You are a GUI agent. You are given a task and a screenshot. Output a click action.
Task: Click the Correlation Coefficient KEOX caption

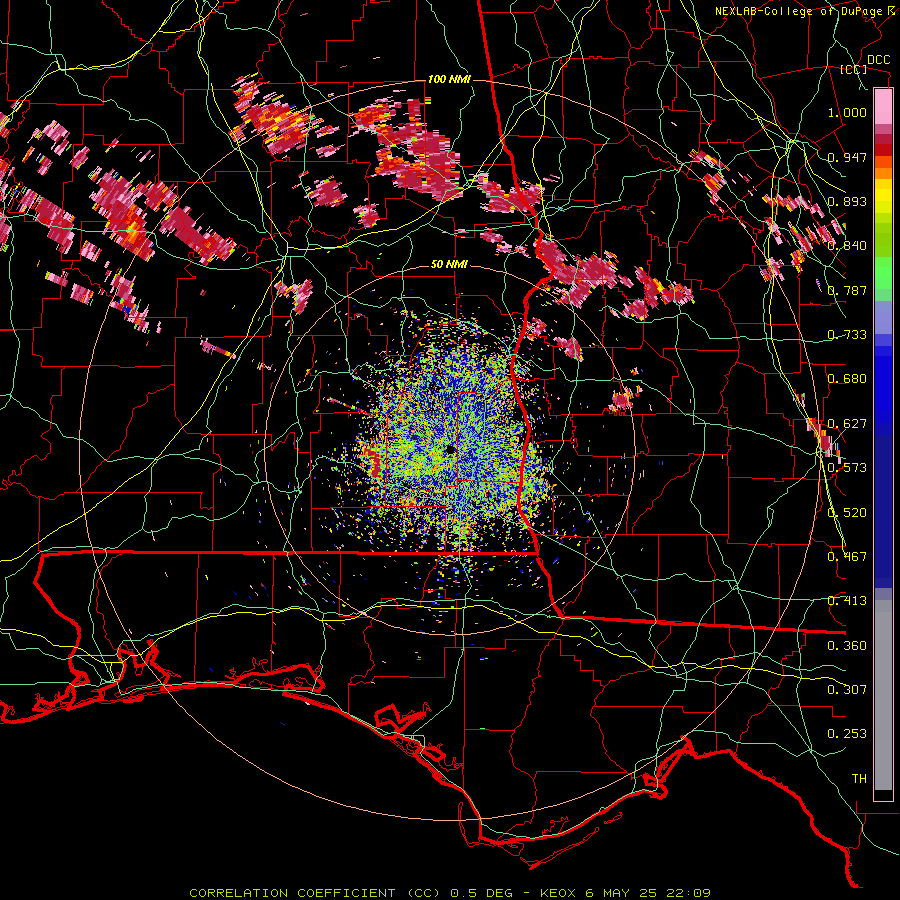pos(449,893)
